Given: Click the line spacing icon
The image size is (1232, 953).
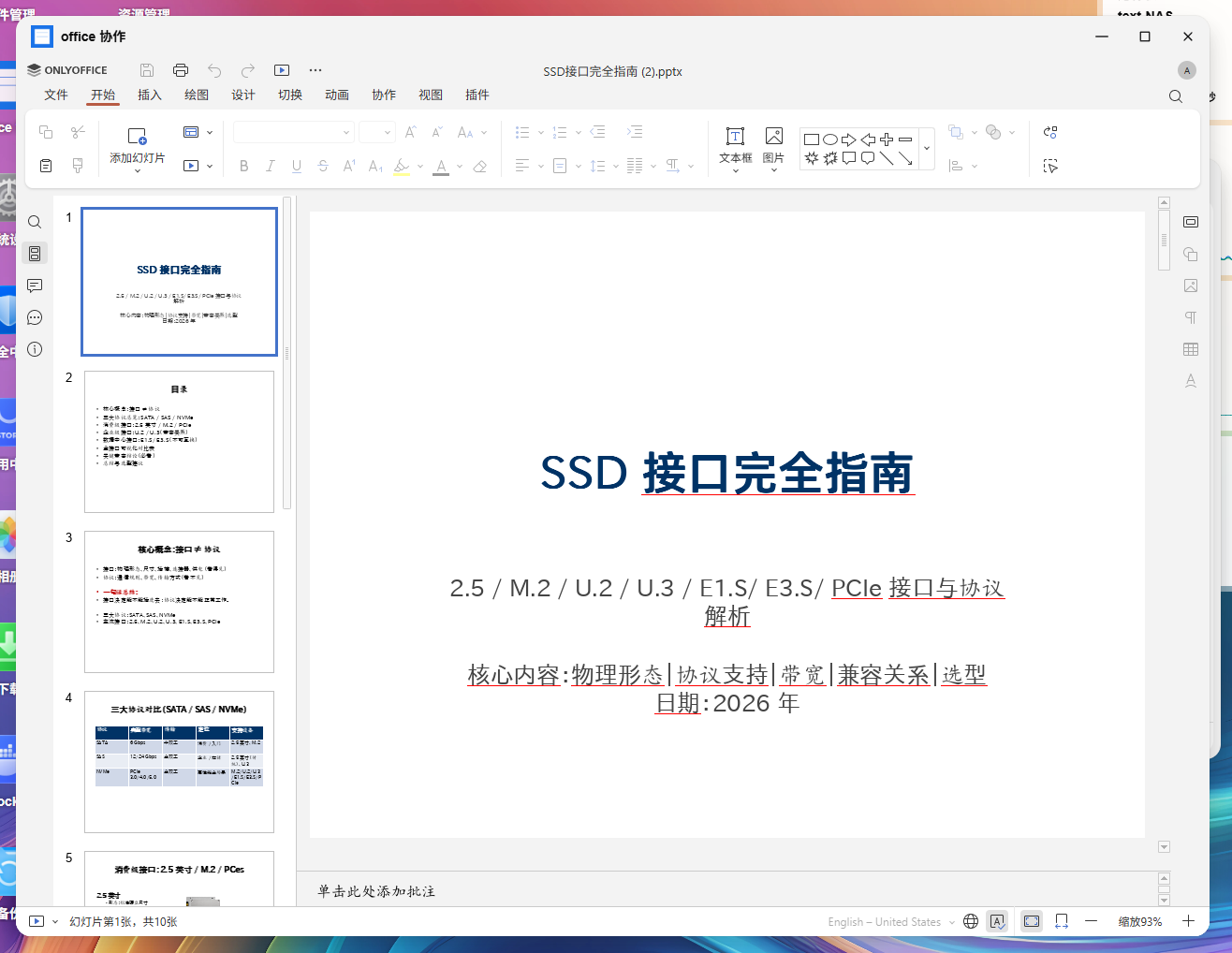Looking at the screenshot, I should click(x=597, y=166).
